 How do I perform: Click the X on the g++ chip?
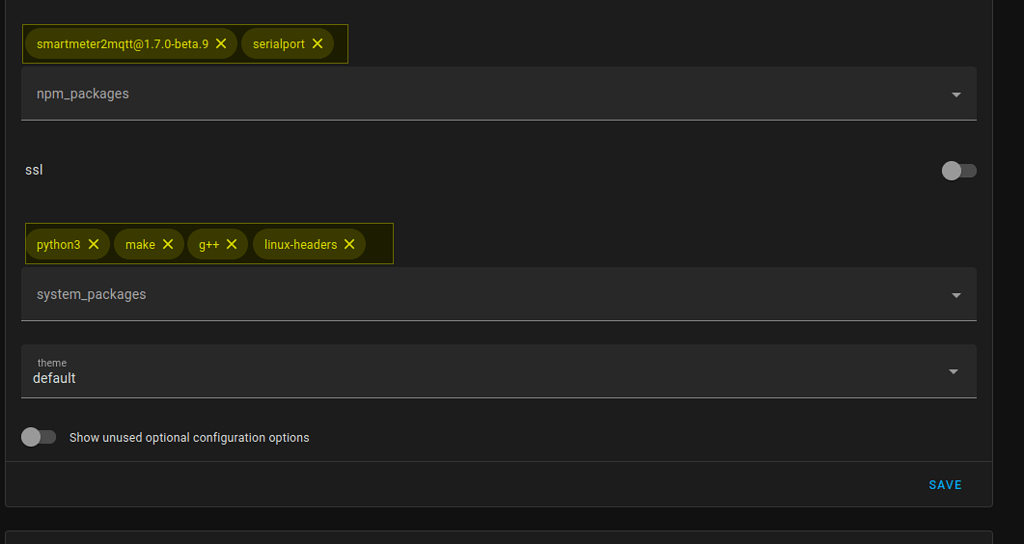pyautogui.click(x=231, y=244)
